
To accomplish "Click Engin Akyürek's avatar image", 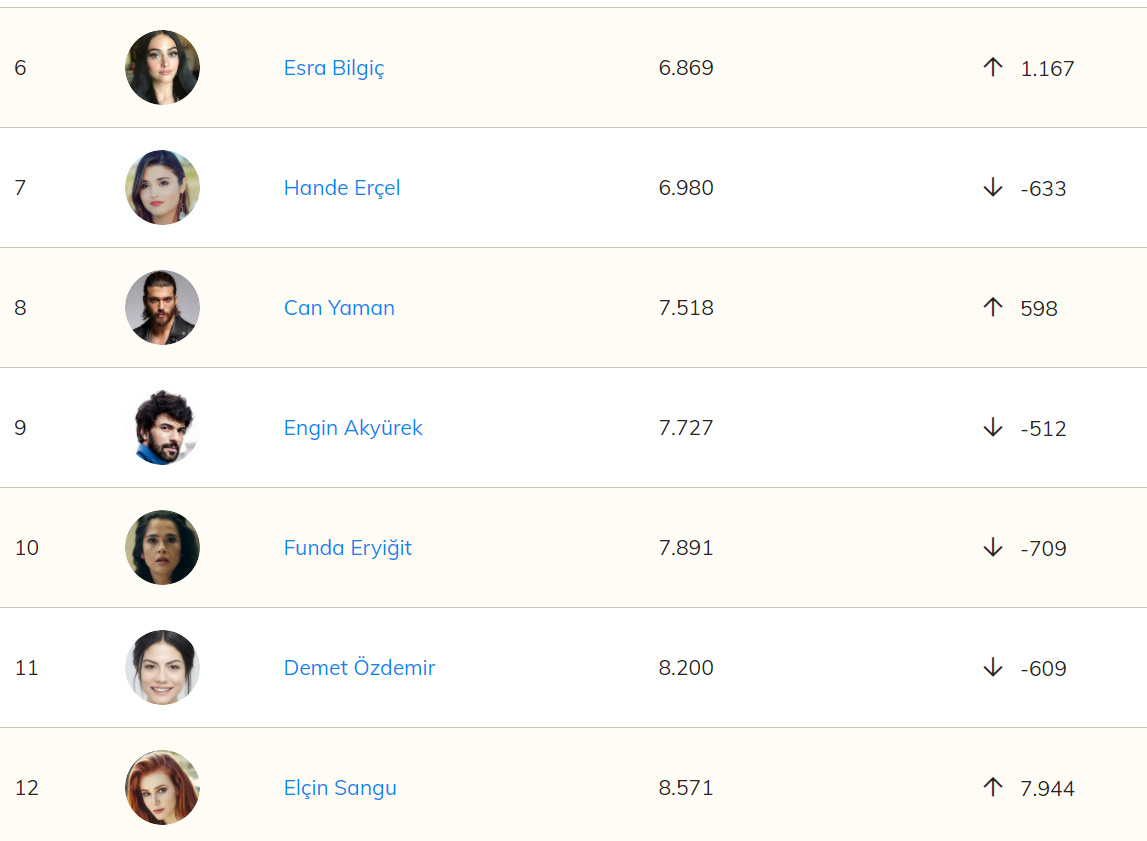I will pyautogui.click(x=162, y=428).
